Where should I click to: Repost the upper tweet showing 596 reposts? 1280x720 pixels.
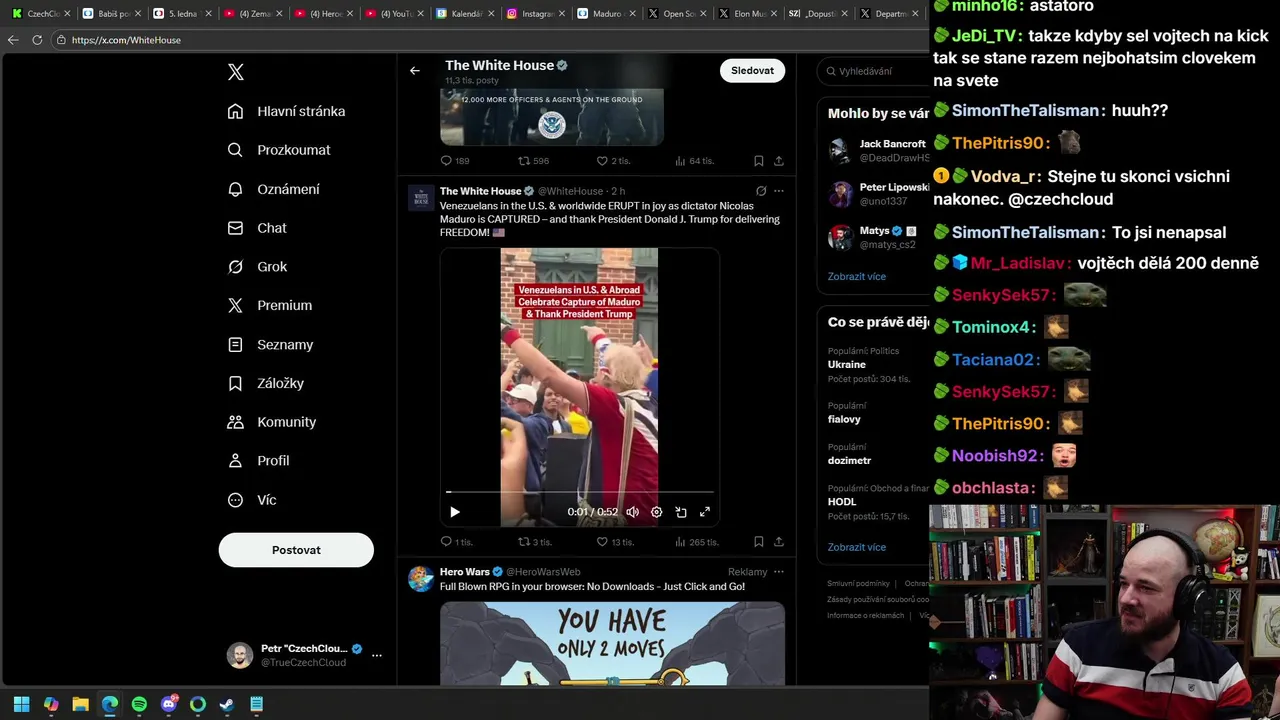[533, 161]
